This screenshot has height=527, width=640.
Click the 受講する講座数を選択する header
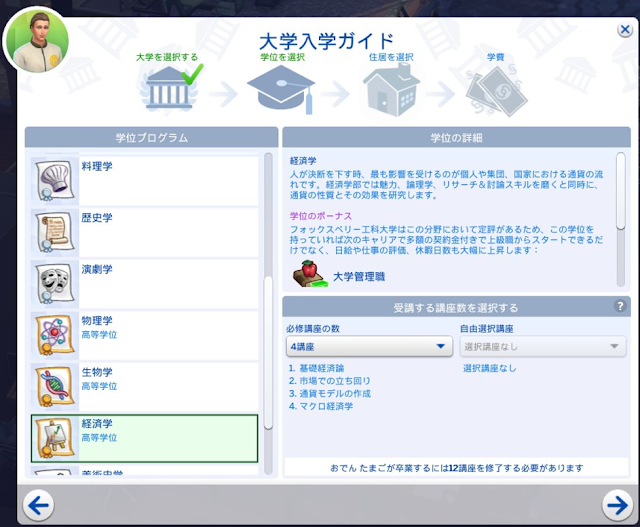(456, 307)
